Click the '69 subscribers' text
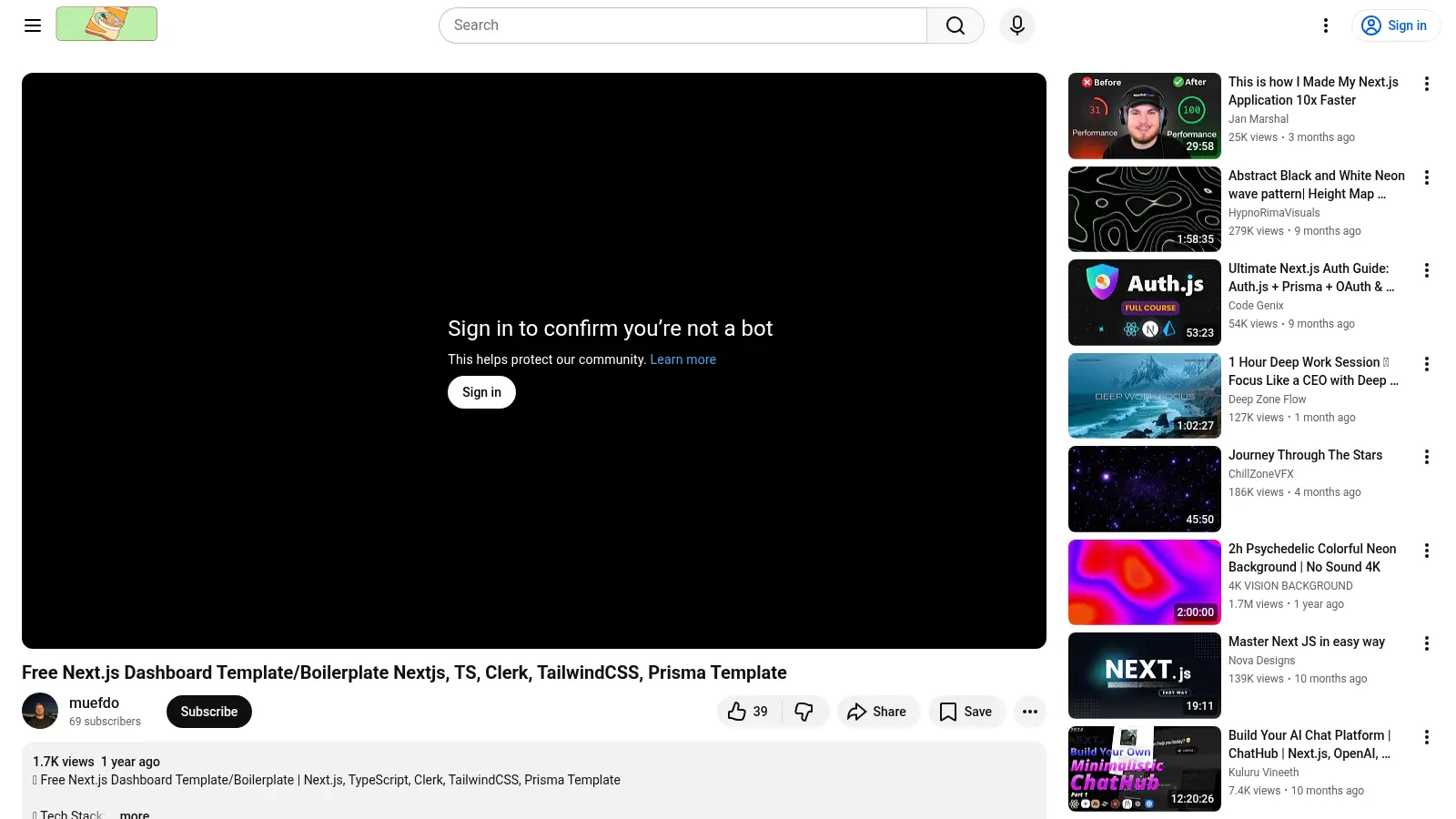The width and height of the screenshot is (1456, 819). pyautogui.click(x=105, y=722)
